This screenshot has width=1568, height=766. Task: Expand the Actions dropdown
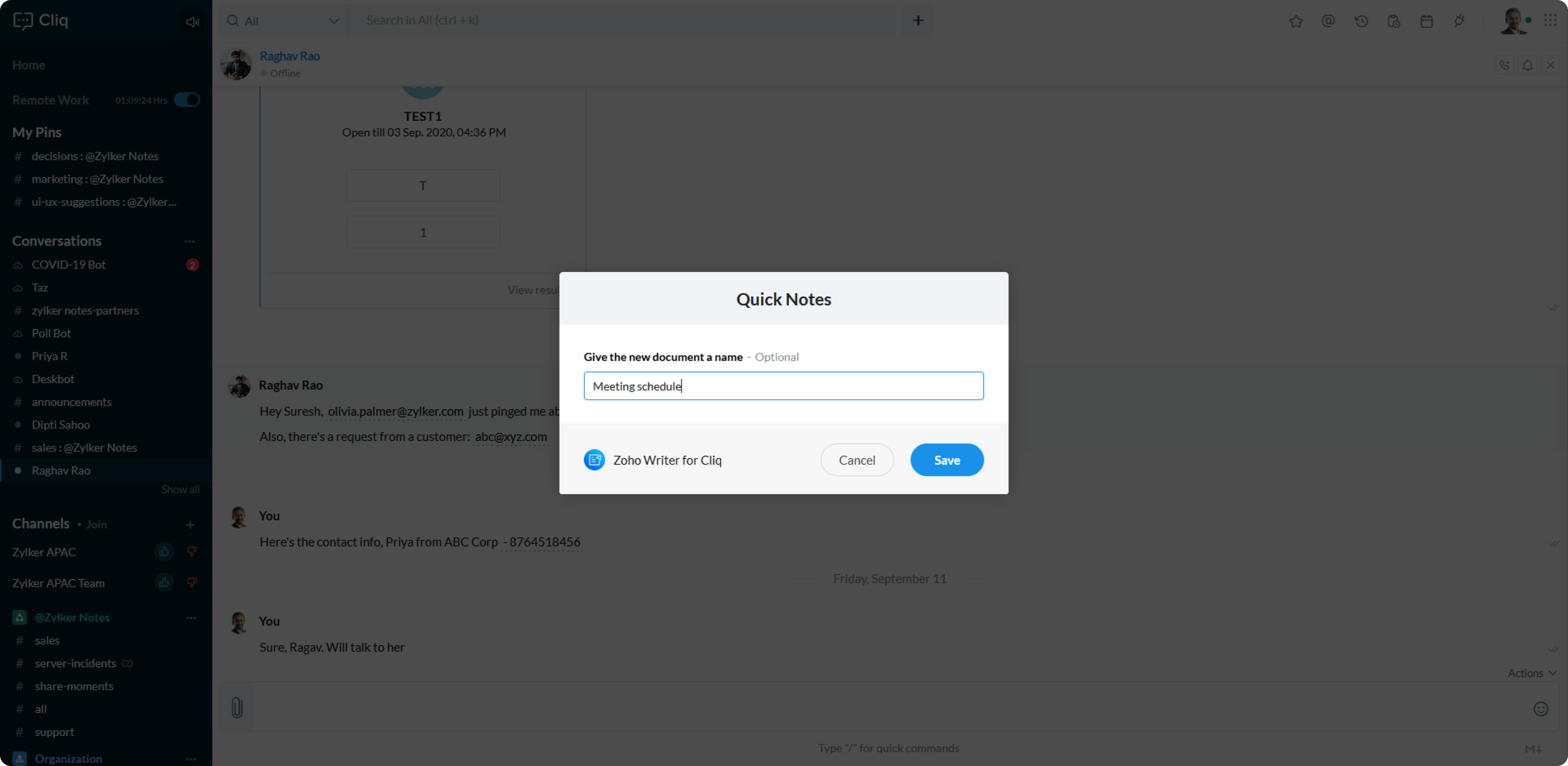tap(1531, 673)
